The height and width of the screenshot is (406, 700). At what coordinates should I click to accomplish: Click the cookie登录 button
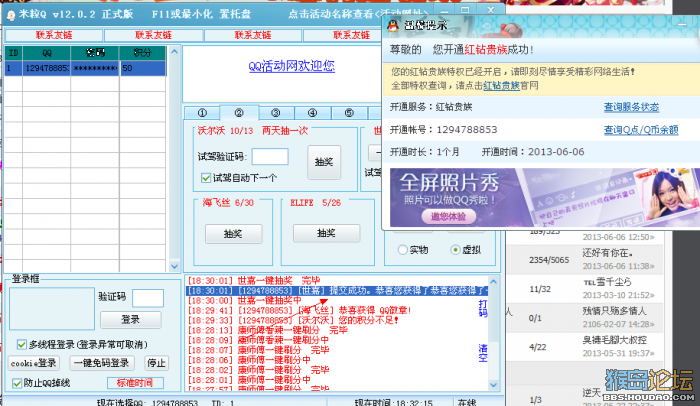(x=34, y=363)
